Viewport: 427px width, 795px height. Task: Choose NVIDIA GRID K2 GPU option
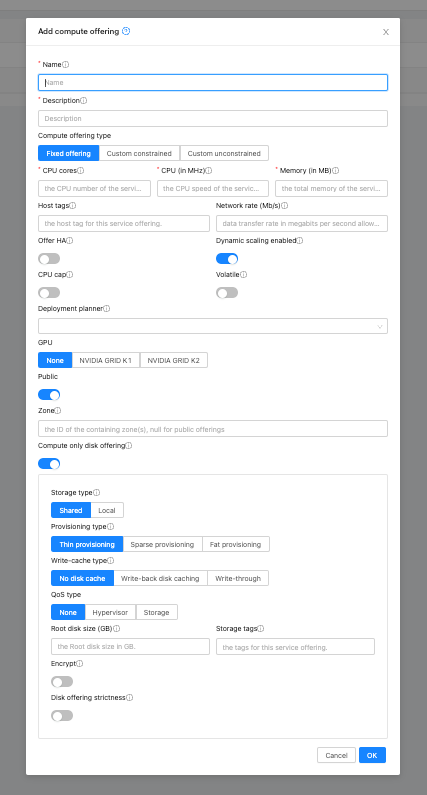173,360
